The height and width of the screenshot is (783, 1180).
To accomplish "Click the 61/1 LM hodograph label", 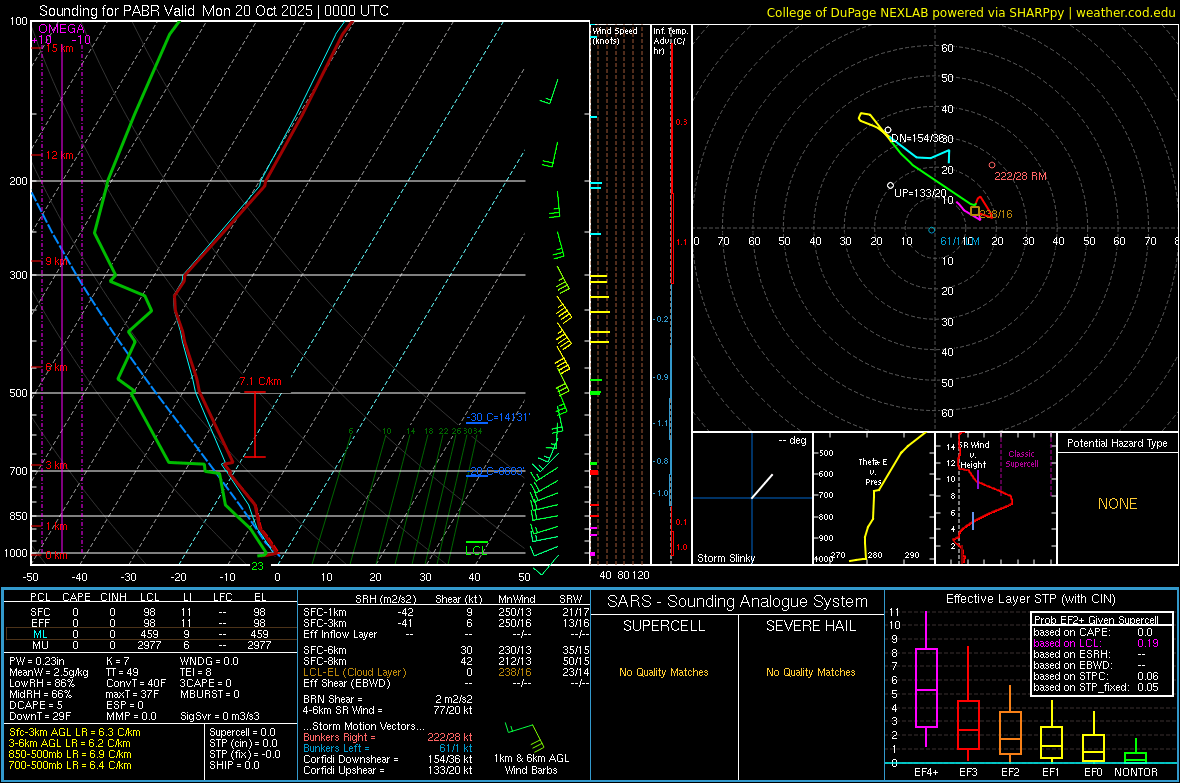I will [960, 242].
